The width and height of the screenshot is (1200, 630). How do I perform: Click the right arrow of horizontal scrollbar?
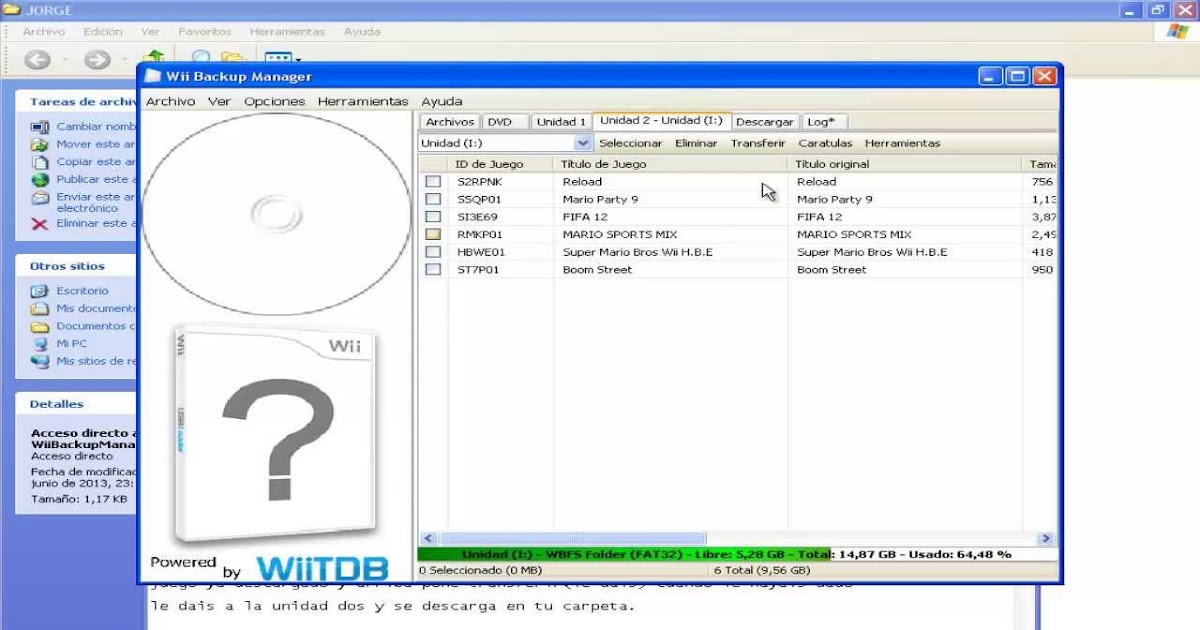click(1047, 538)
